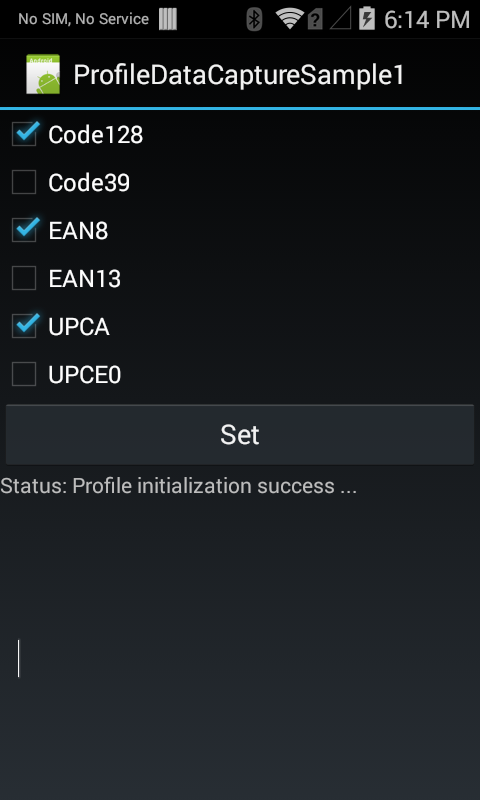Tap the Wi-Fi signal icon

289,19
